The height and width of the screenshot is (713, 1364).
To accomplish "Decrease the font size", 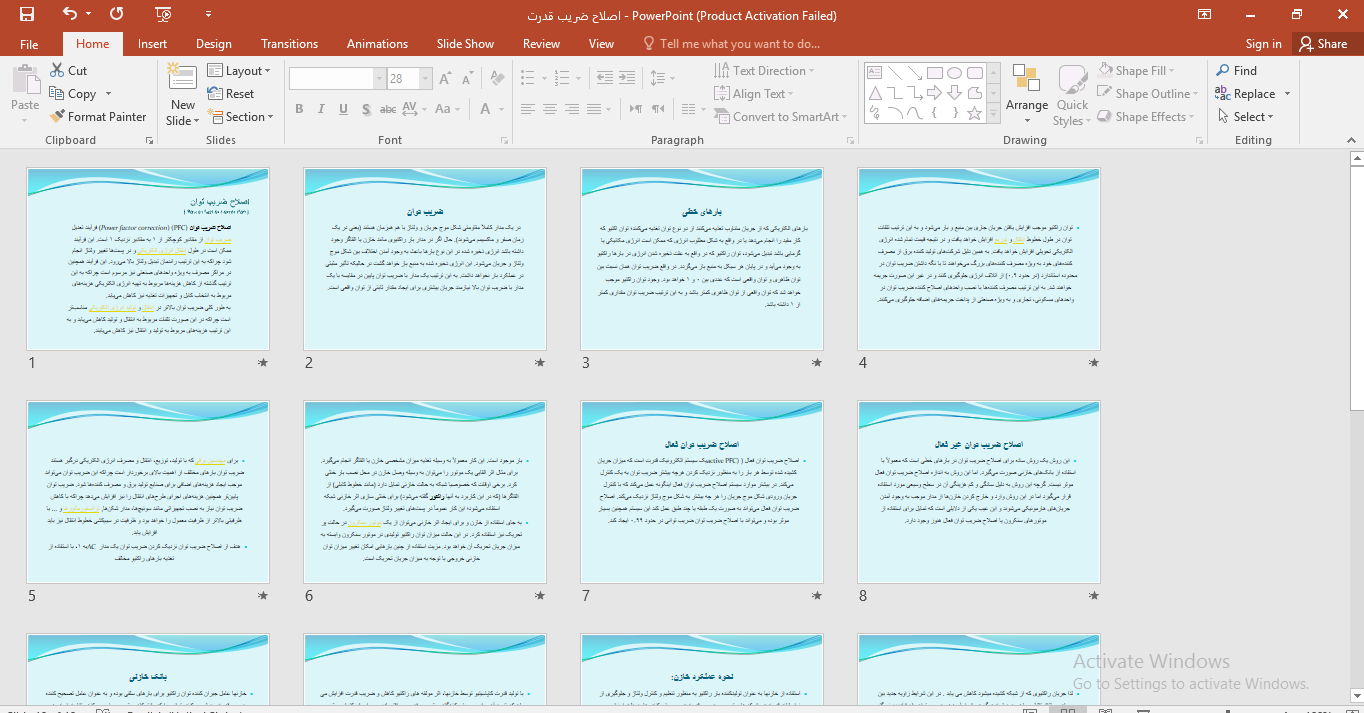I will click(x=468, y=79).
